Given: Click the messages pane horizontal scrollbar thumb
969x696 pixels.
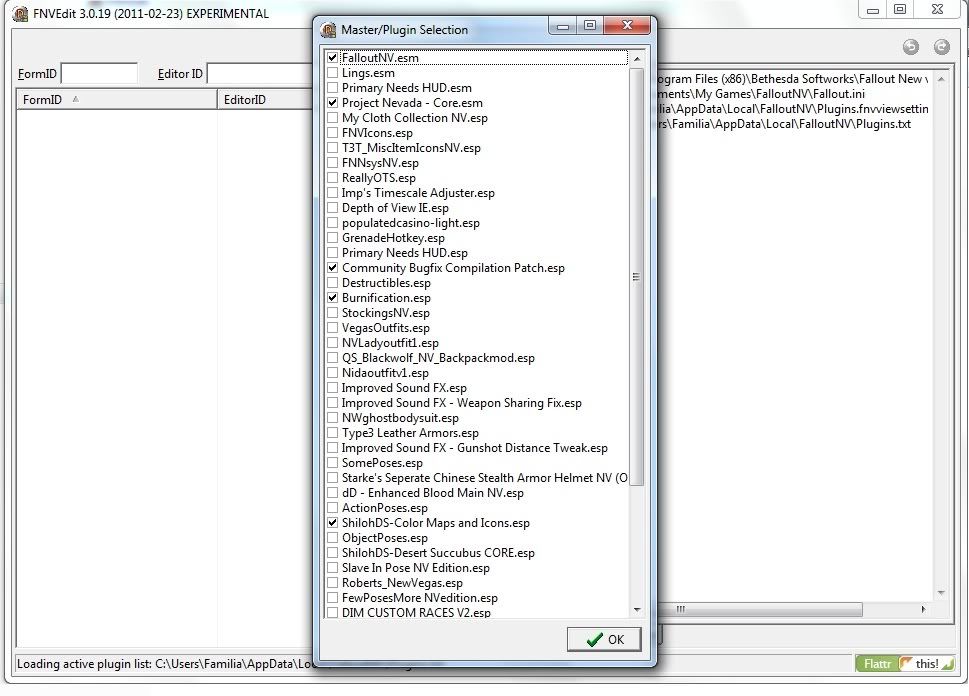Looking at the screenshot, I should (x=760, y=609).
